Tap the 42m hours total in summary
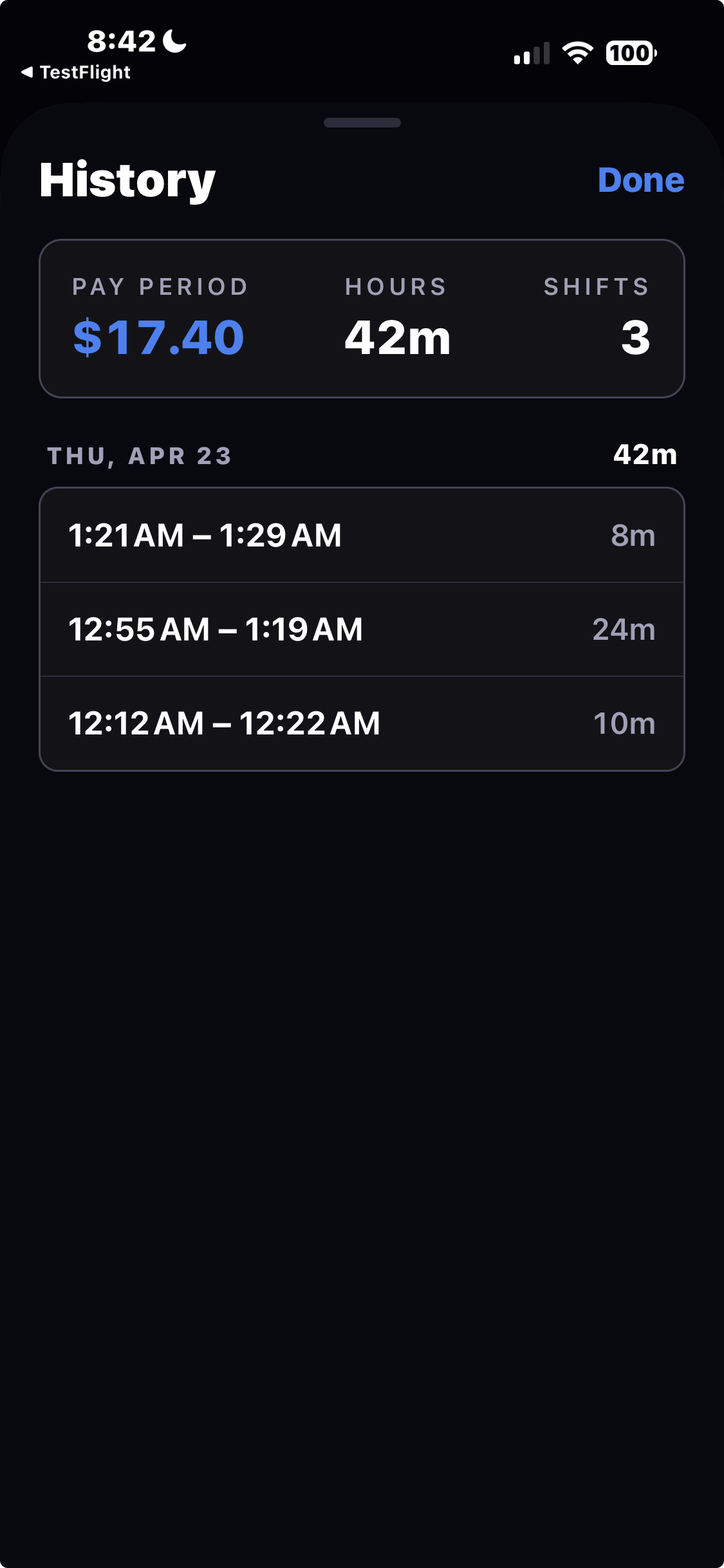This screenshot has width=724, height=1568. pyautogui.click(x=397, y=337)
